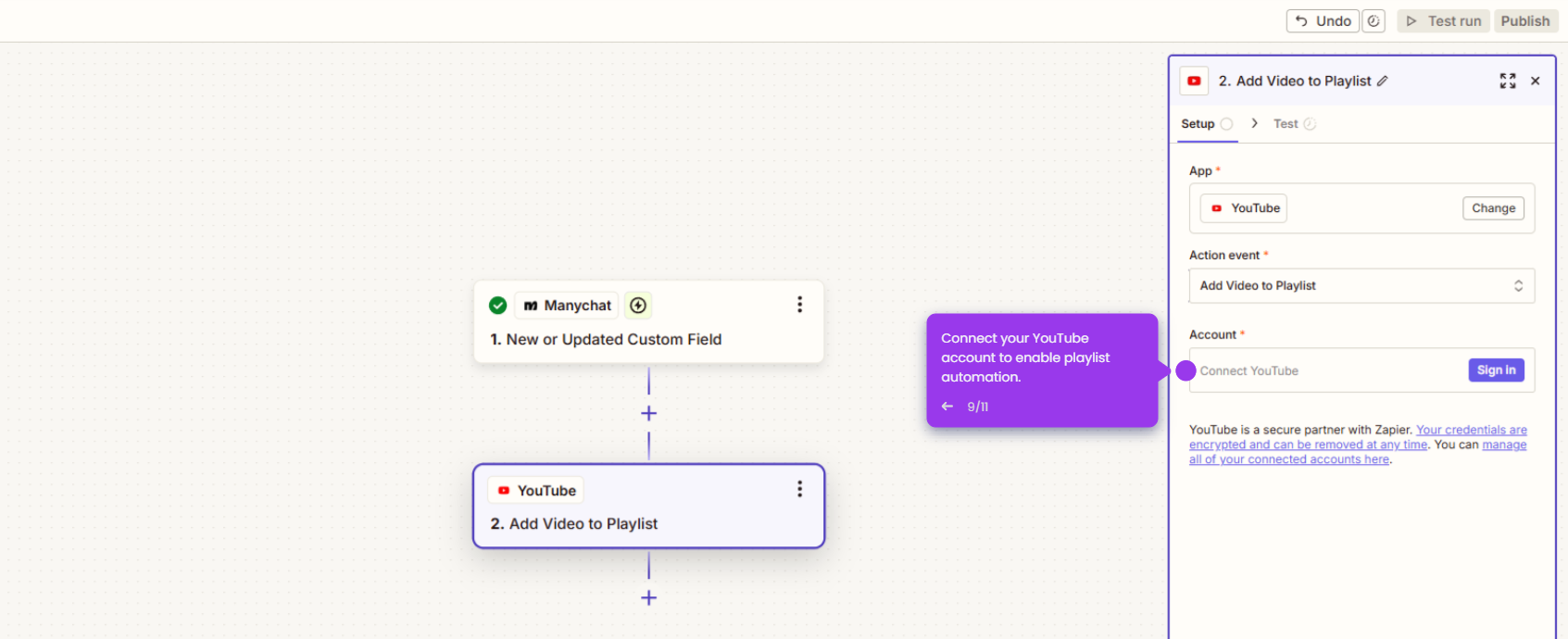Viewport: 1568px width, 639px height.
Task: Go back in the tutorial tooltip
Action: 947,407
